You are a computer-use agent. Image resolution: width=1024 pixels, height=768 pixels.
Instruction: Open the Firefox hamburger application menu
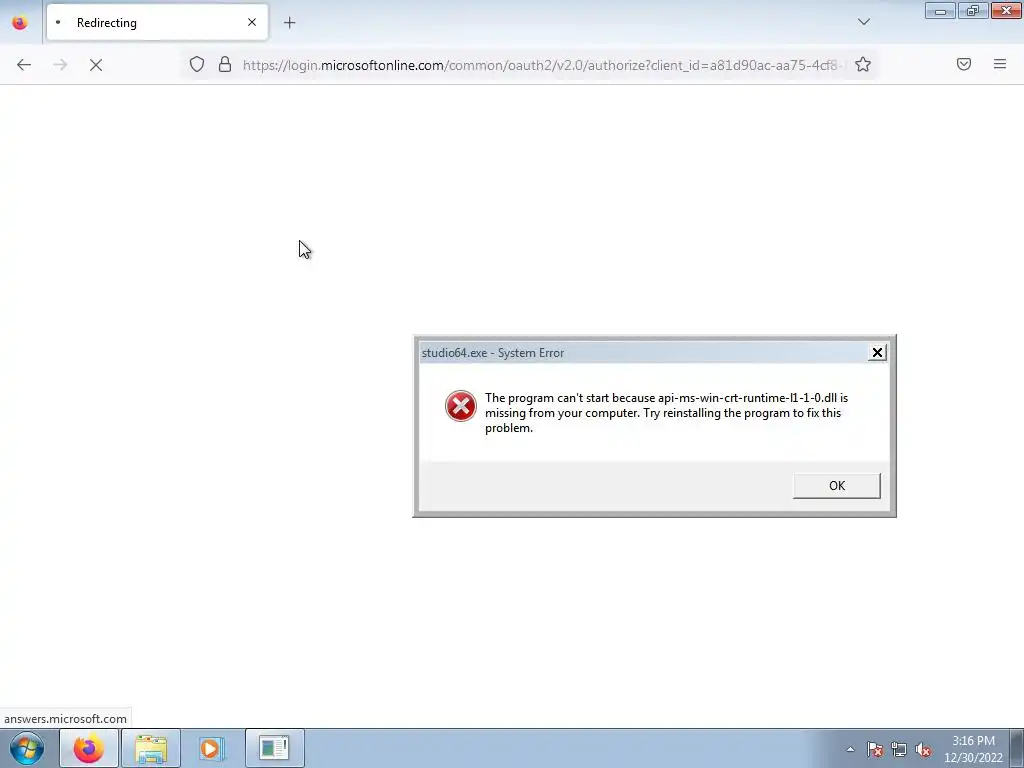(x=1000, y=64)
